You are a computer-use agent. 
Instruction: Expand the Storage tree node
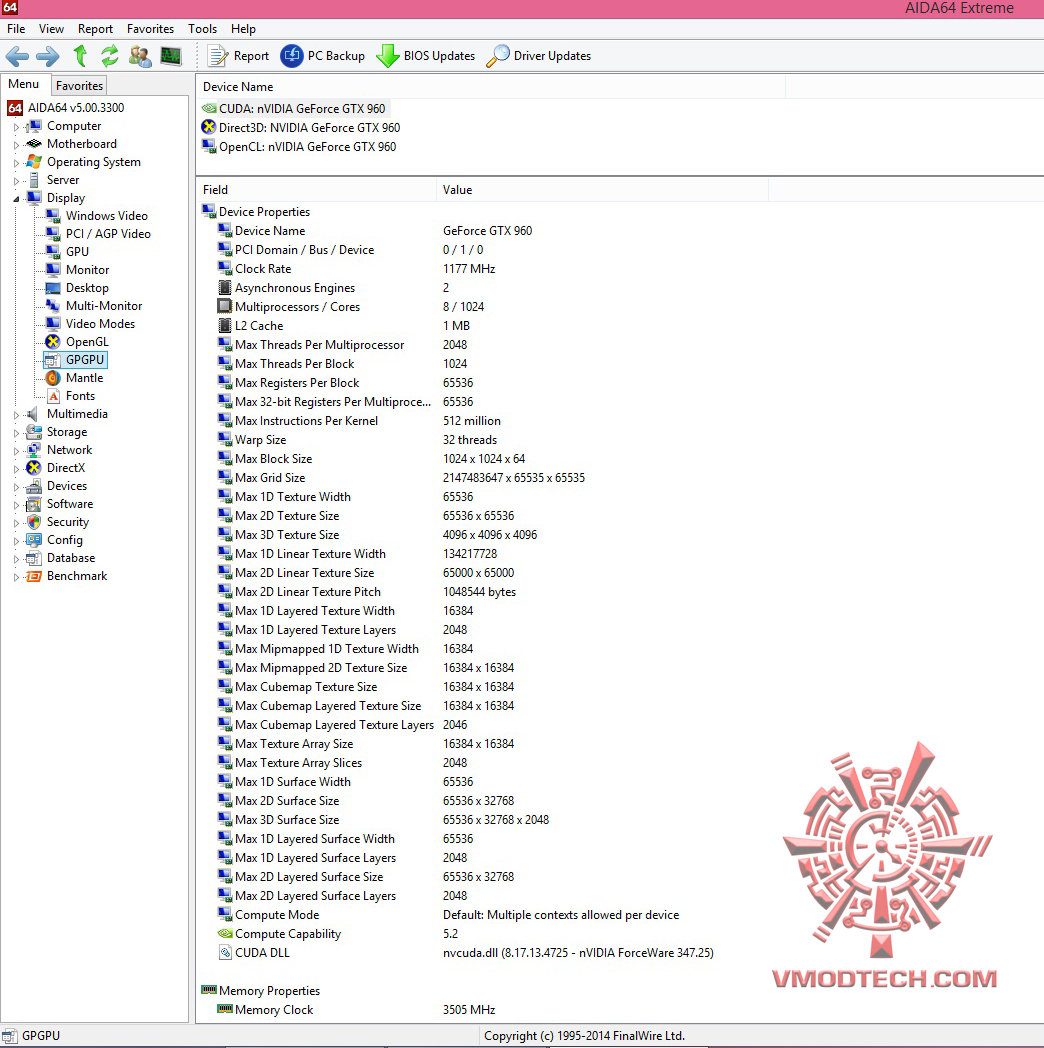click(x=17, y=432)
